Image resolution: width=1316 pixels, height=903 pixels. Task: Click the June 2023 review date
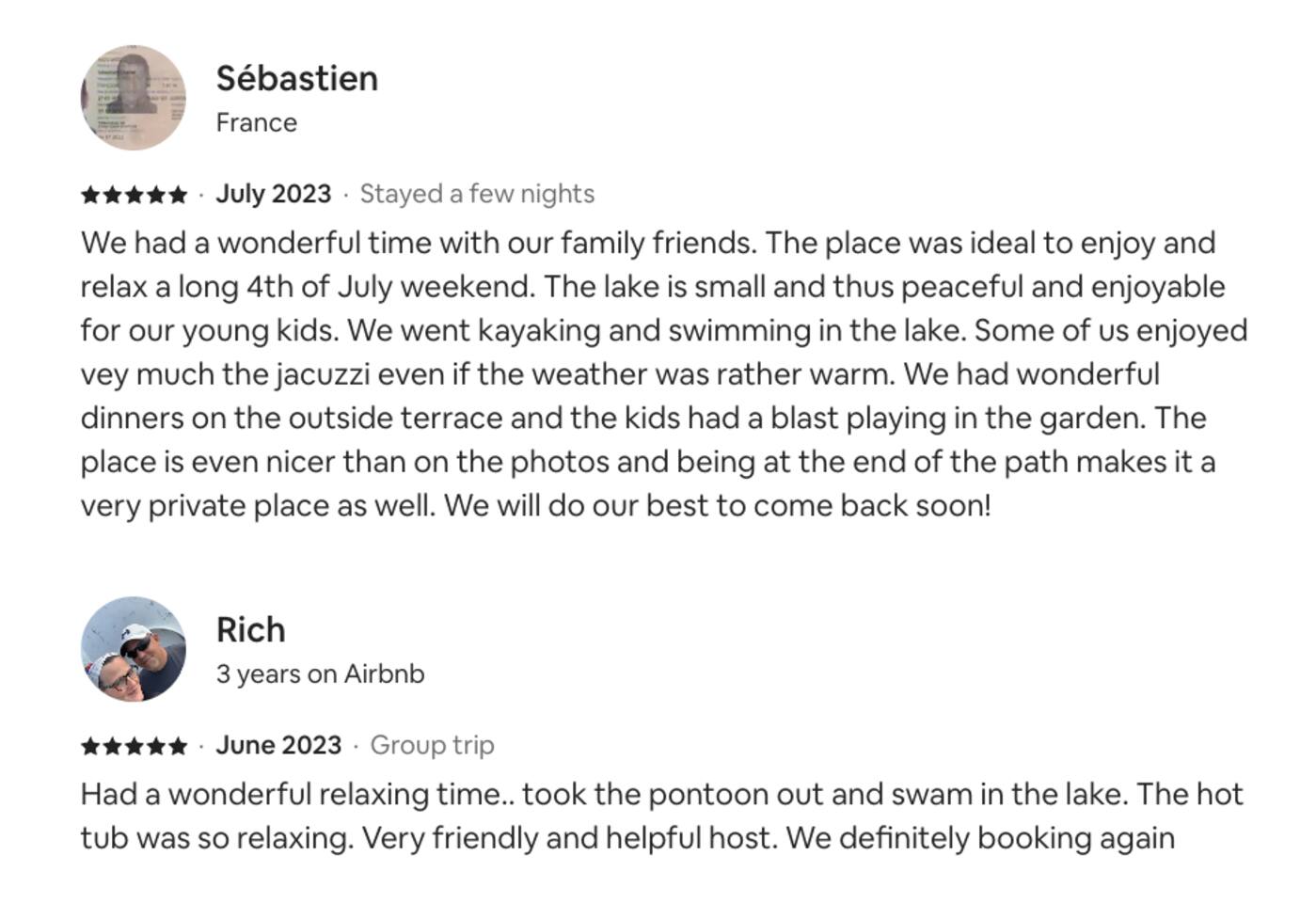click(x=278, y=745)
